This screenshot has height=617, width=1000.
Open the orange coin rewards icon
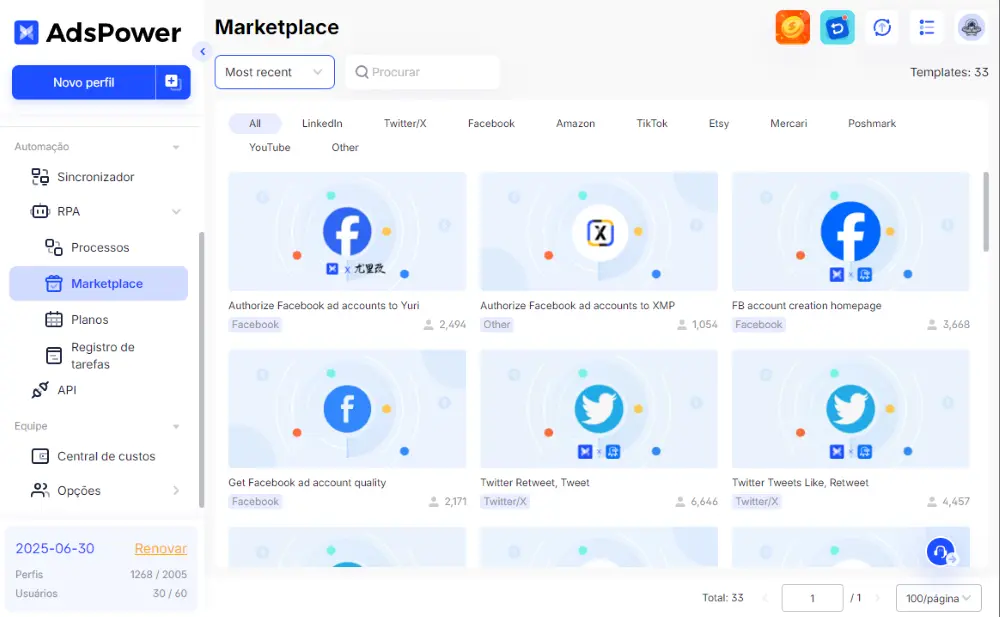click(792, 27)
